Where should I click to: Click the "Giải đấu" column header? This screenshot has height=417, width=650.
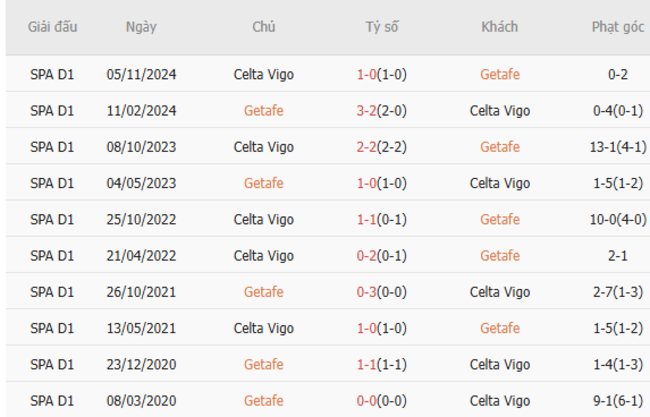[x=52, y=27]
